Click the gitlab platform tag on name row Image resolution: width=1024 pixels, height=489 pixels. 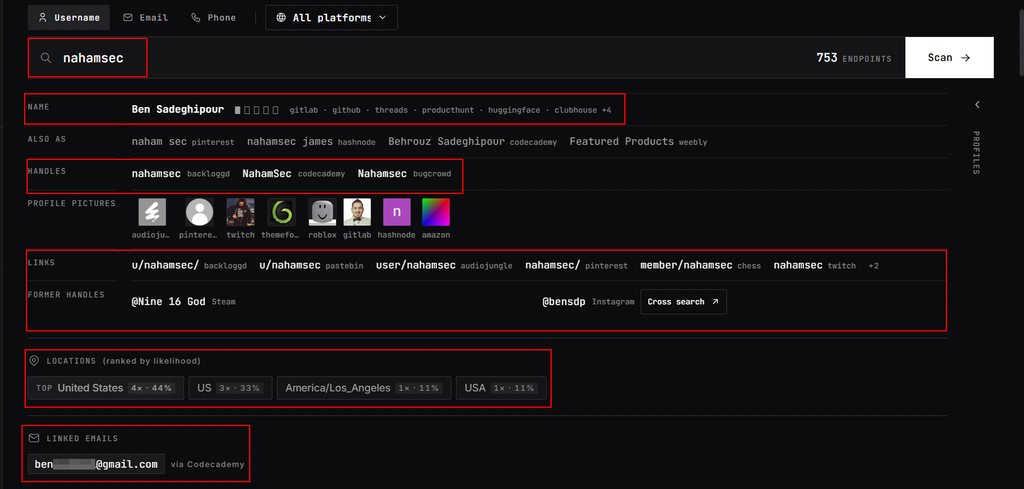tap(304, 110)
